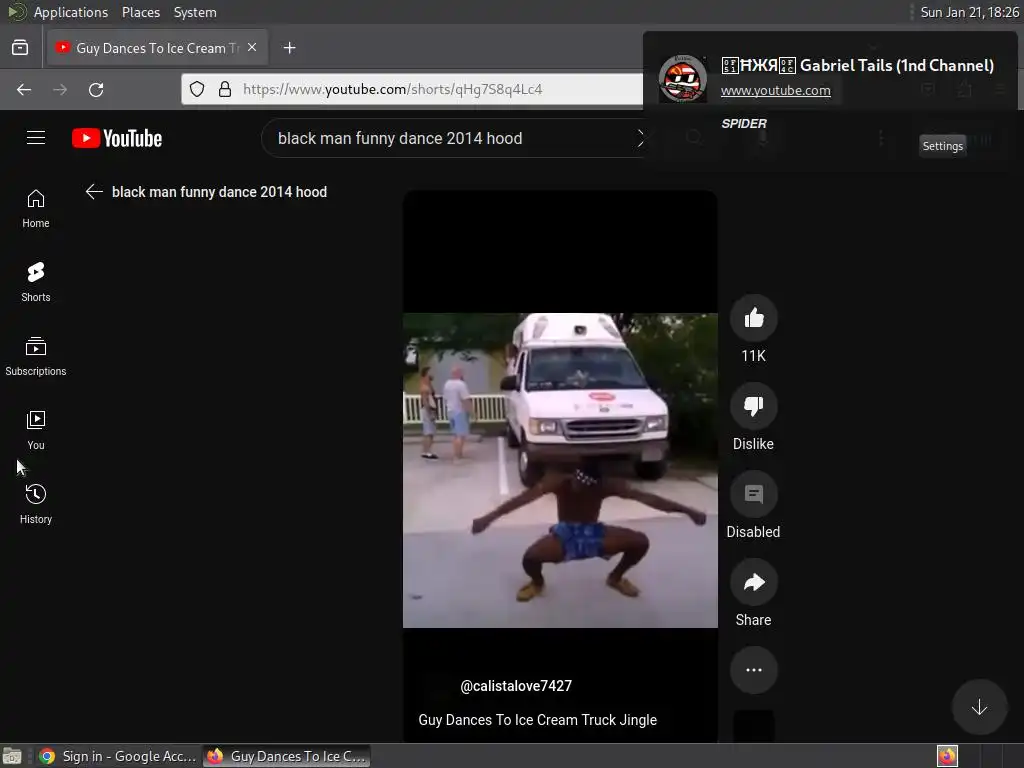Close the Guy Dances browser tab

click(252, 47)
